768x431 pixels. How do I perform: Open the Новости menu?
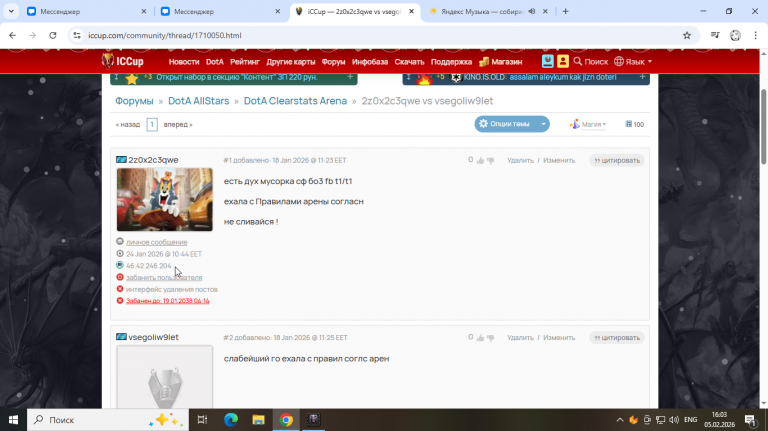coord(184,62)
